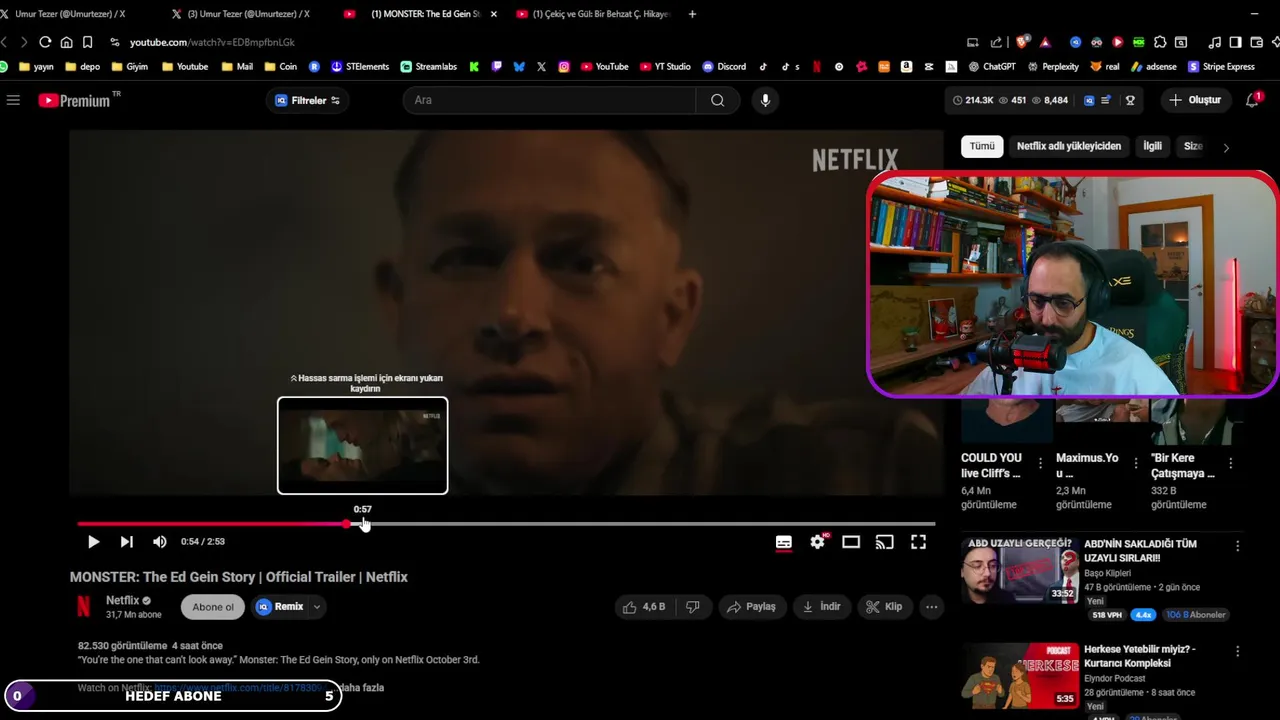Share the video via Paylaş

pos(751,607)
